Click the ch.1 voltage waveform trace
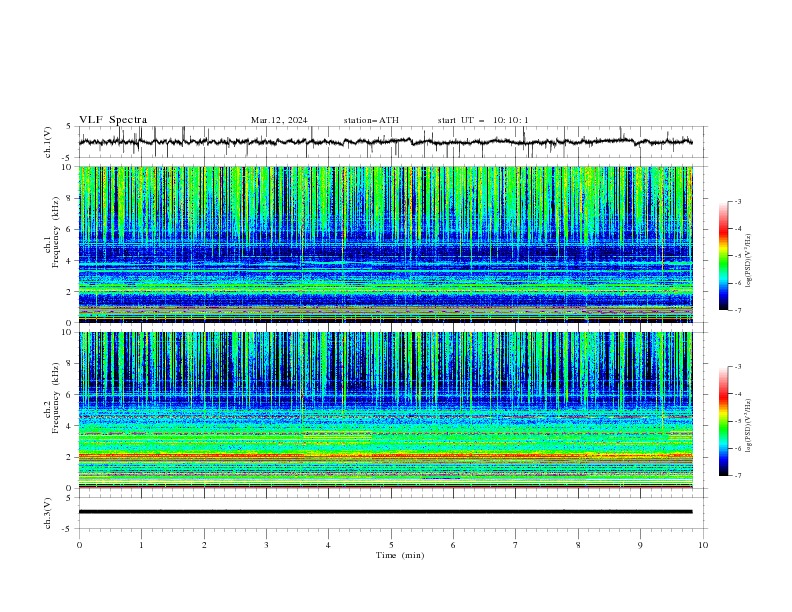 point(385,142)
